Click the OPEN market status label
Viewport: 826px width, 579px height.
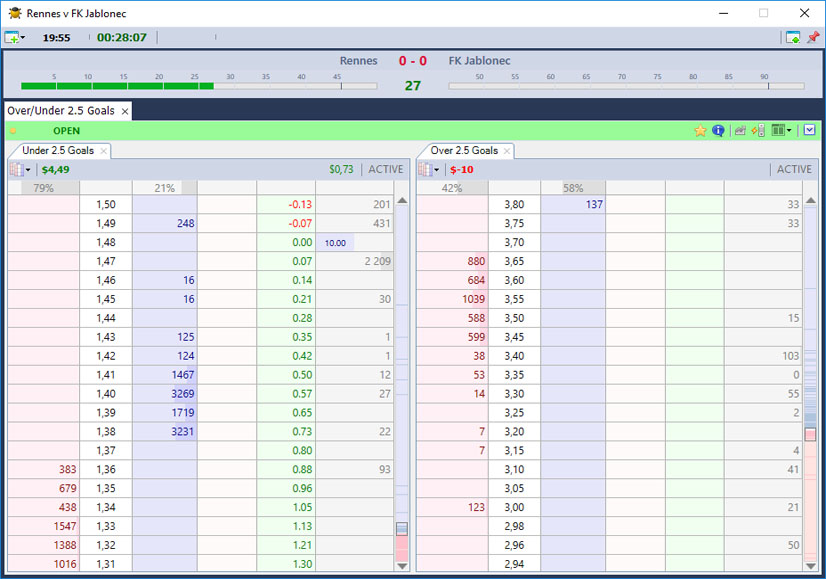[66, 131]
